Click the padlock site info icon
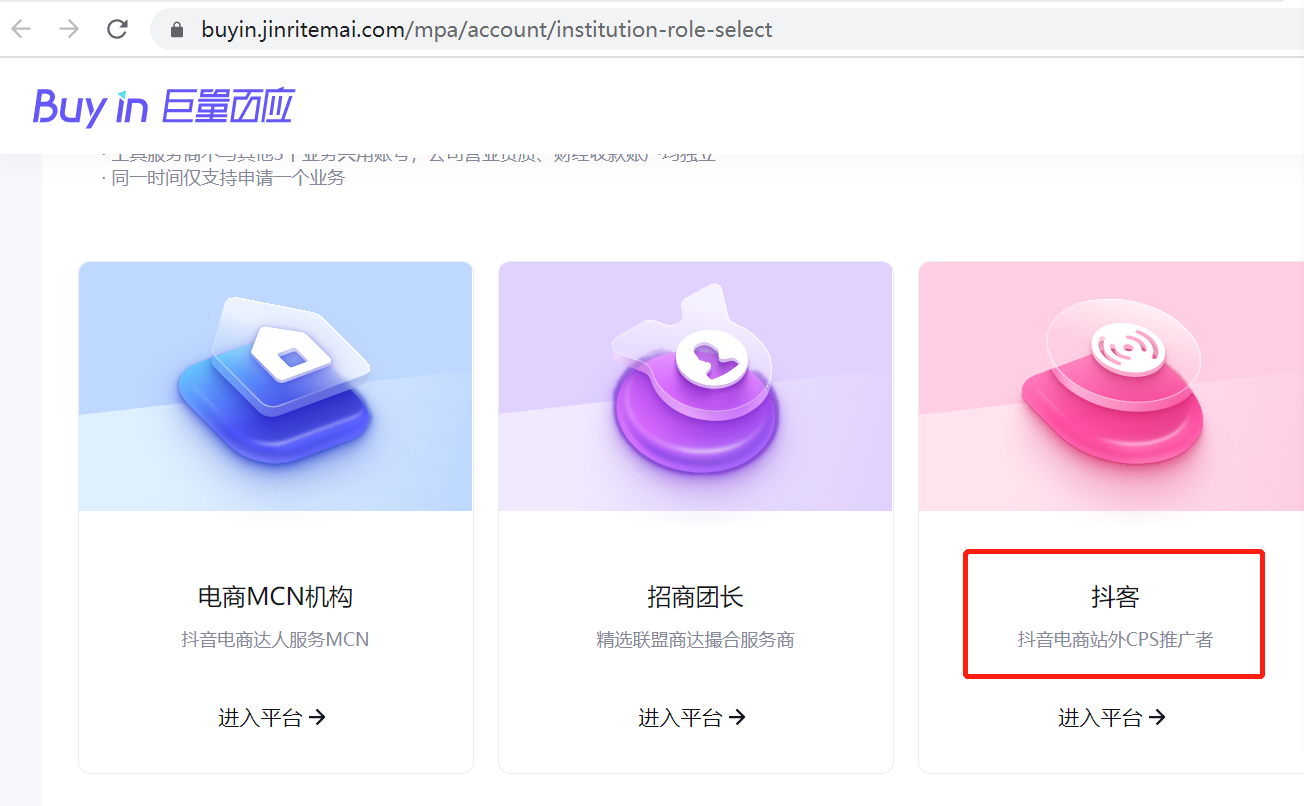The image size is (1304, 806). (x=178, y=30)
